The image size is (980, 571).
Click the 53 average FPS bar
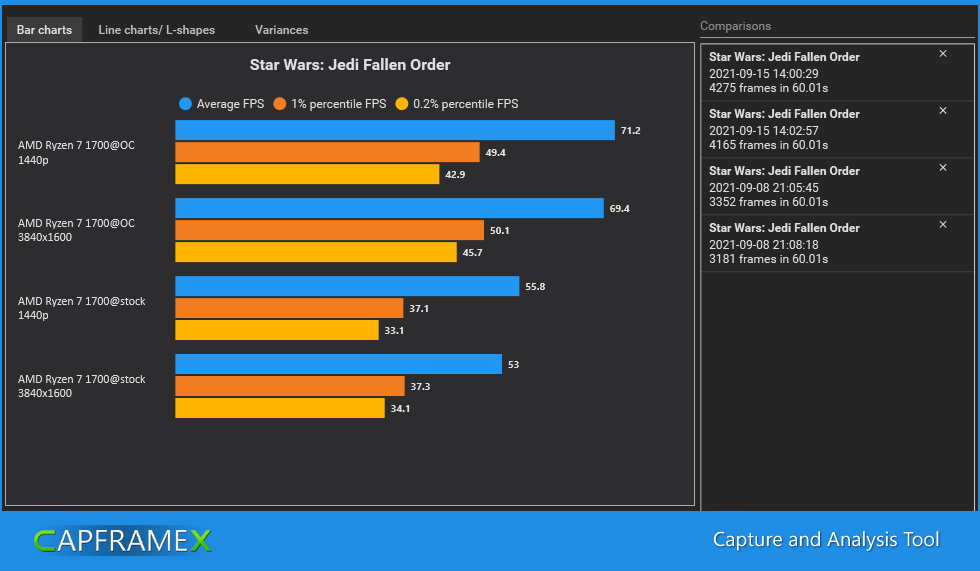[339, 364]
